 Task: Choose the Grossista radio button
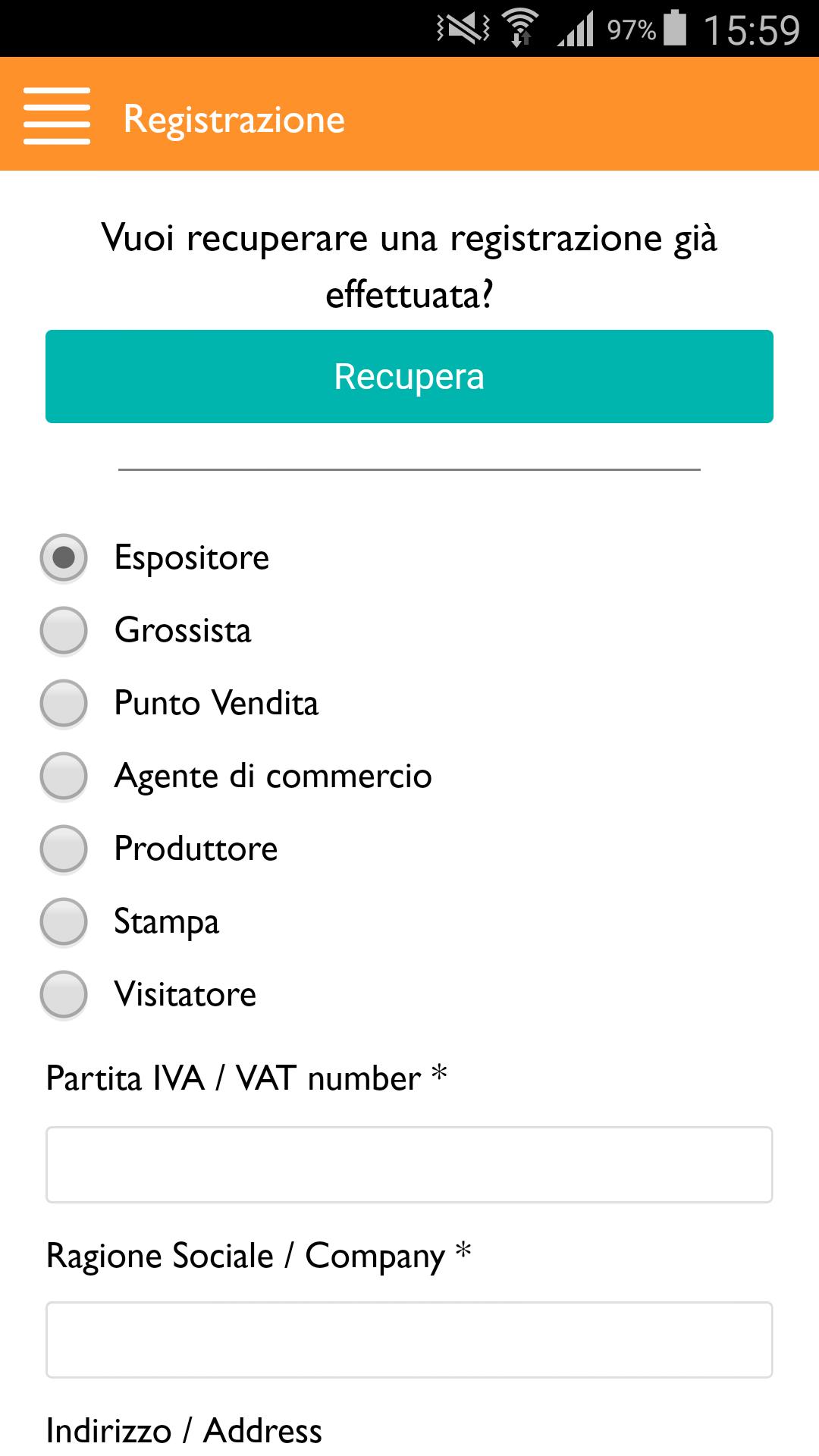tap(64, 631)
